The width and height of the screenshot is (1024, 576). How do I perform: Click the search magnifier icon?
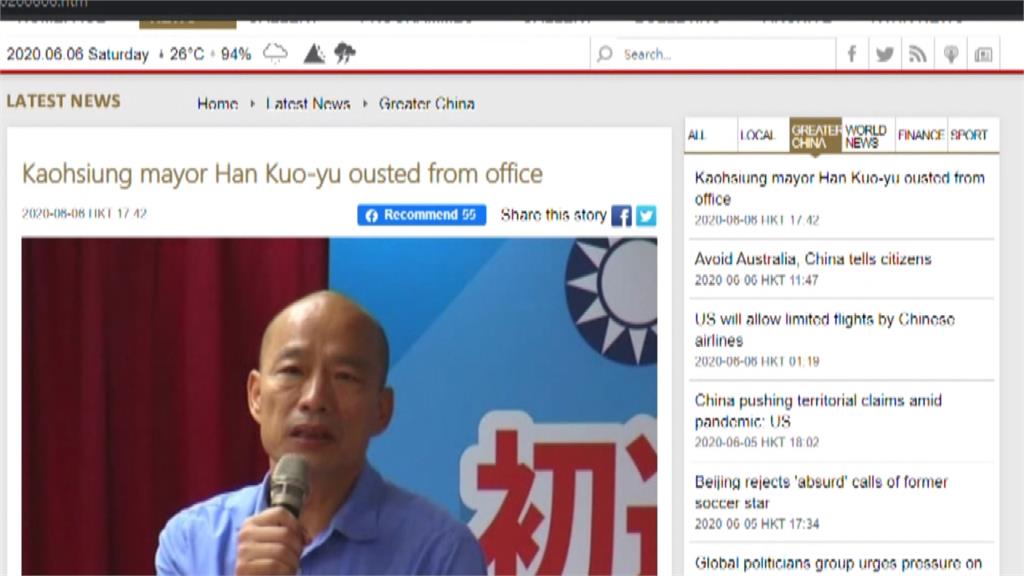[605, 54]
